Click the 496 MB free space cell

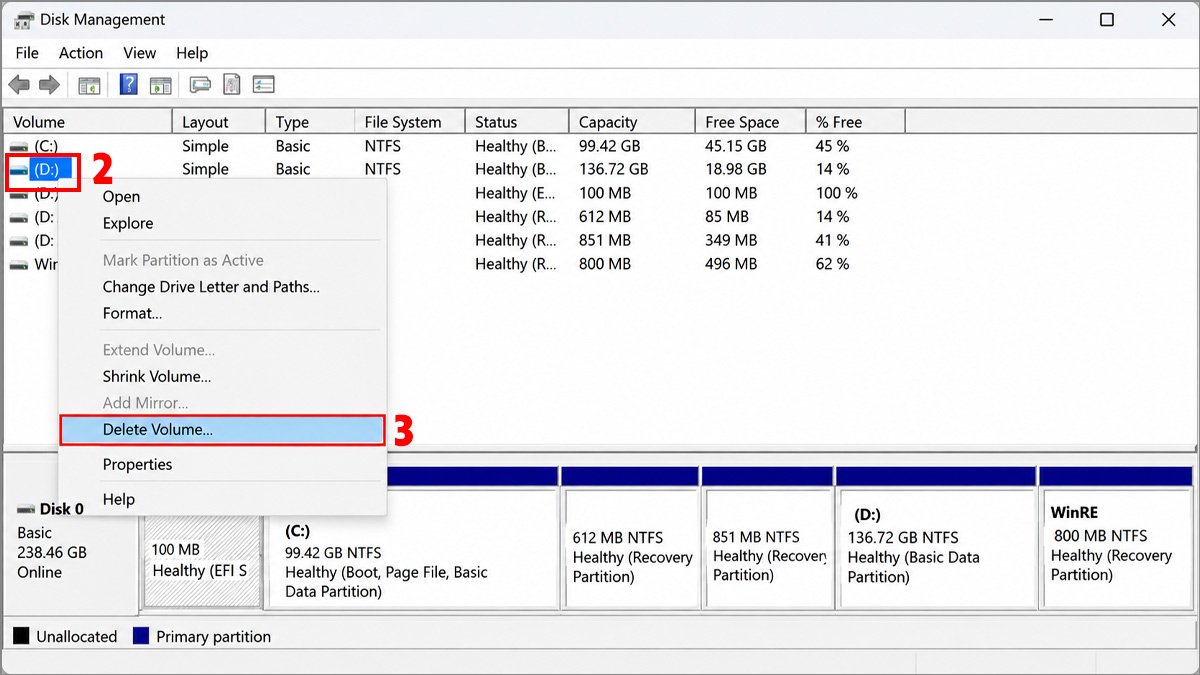731,265
